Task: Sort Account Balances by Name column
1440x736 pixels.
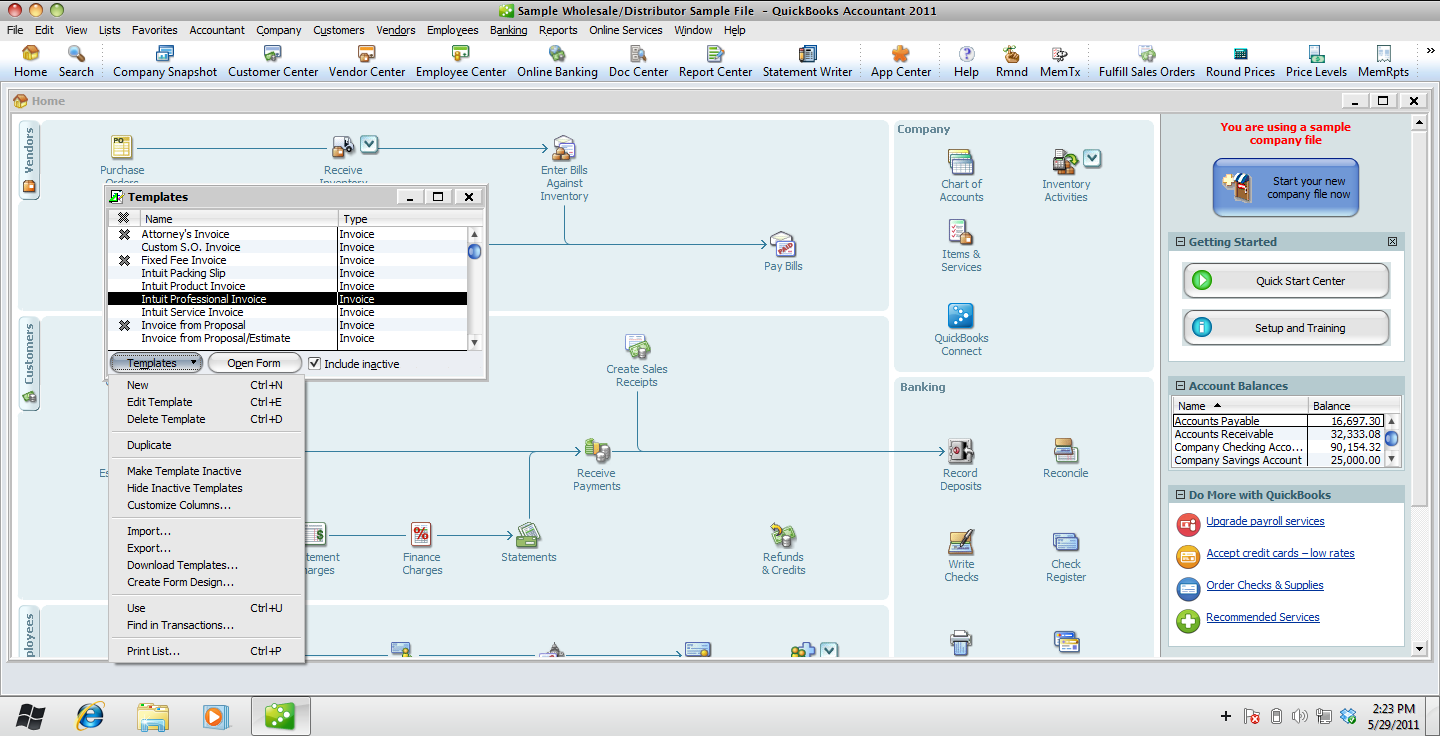Action: coord(1240,406)
